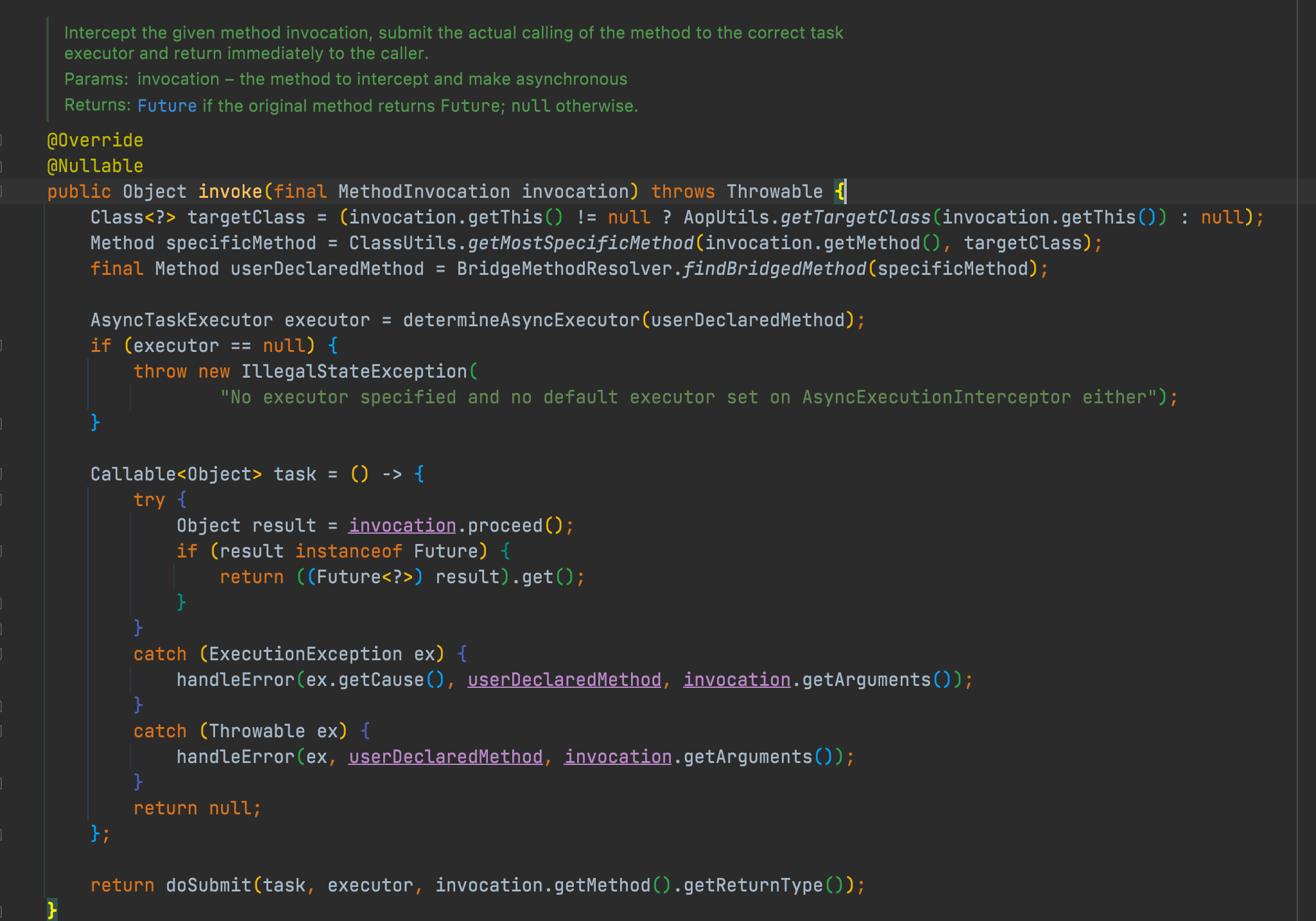This screenshot has width=1316, height=921.
Task: Click the invoke method name
Action: coord(230,191)
